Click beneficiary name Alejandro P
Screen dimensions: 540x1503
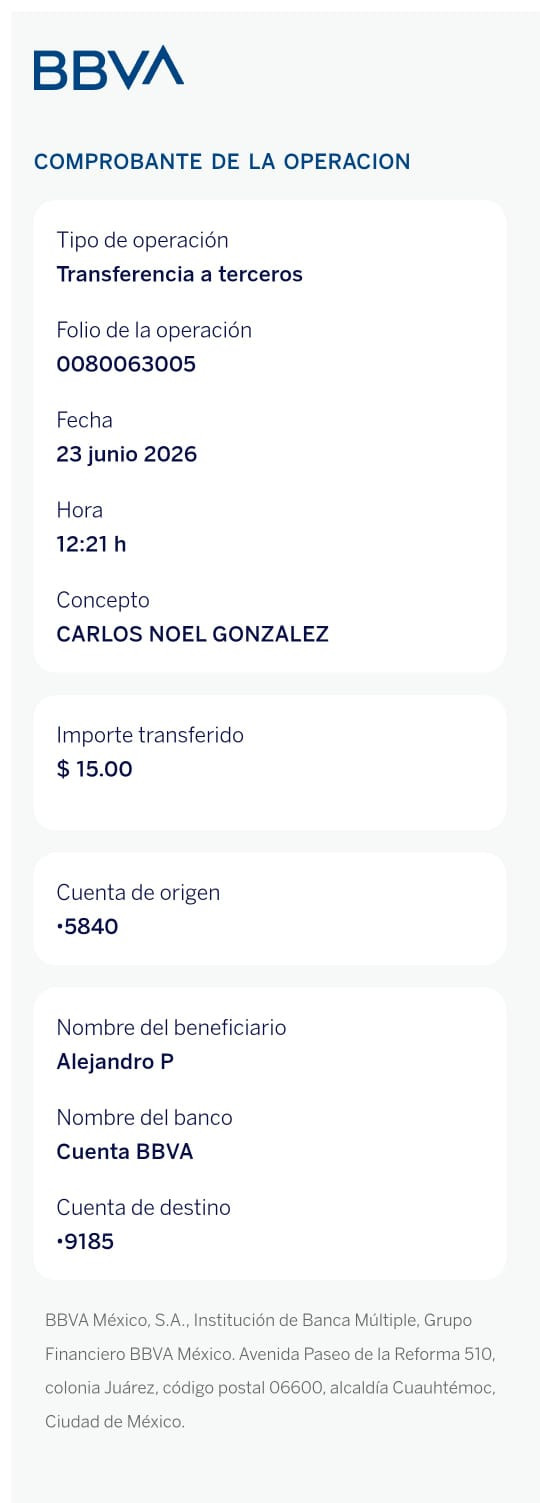(116, 1062)
